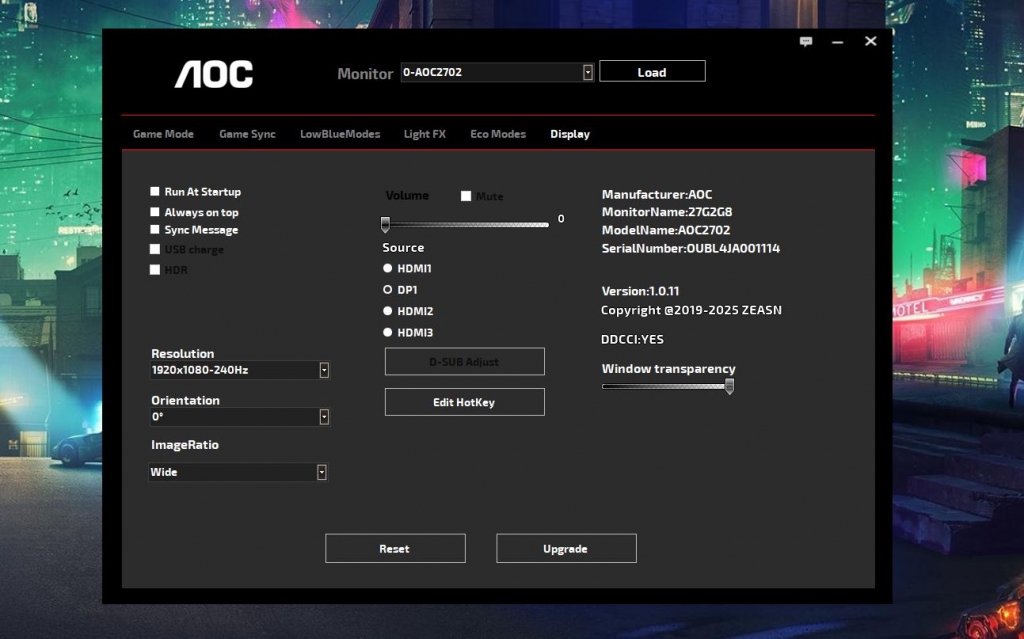This screenshot has height=639, width=1024.
Task: Switch to the Game Mode tab
Action: coord(163,134)
